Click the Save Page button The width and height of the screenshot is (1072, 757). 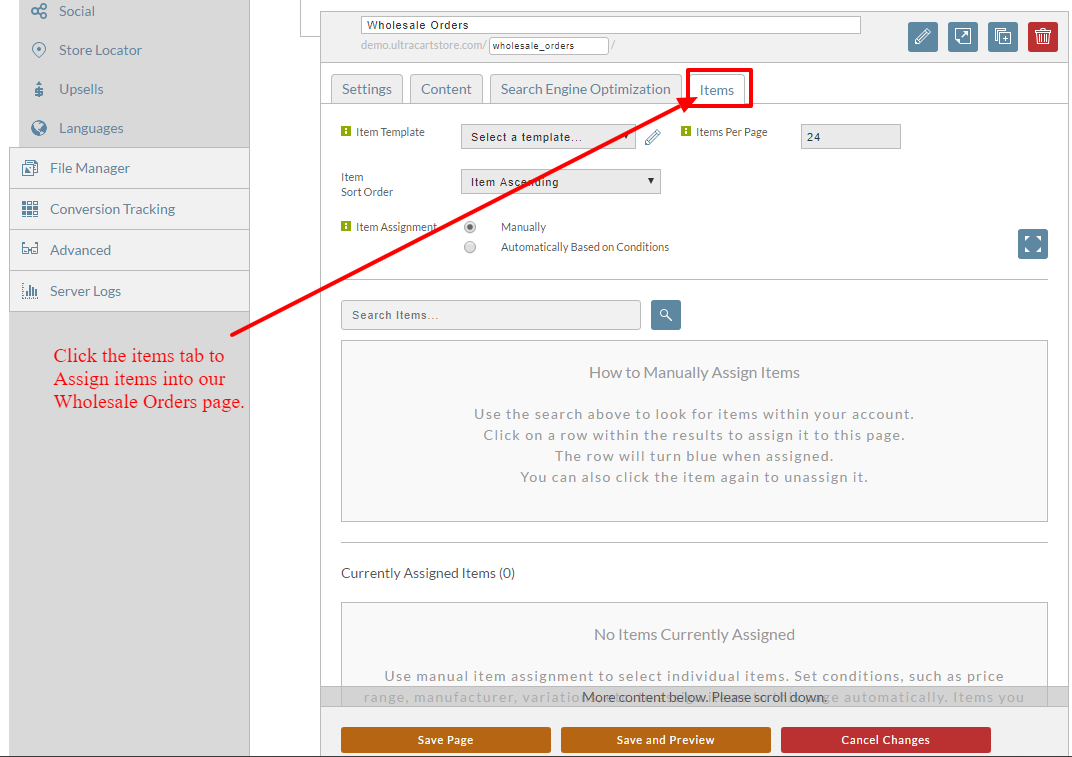point(446,740)
